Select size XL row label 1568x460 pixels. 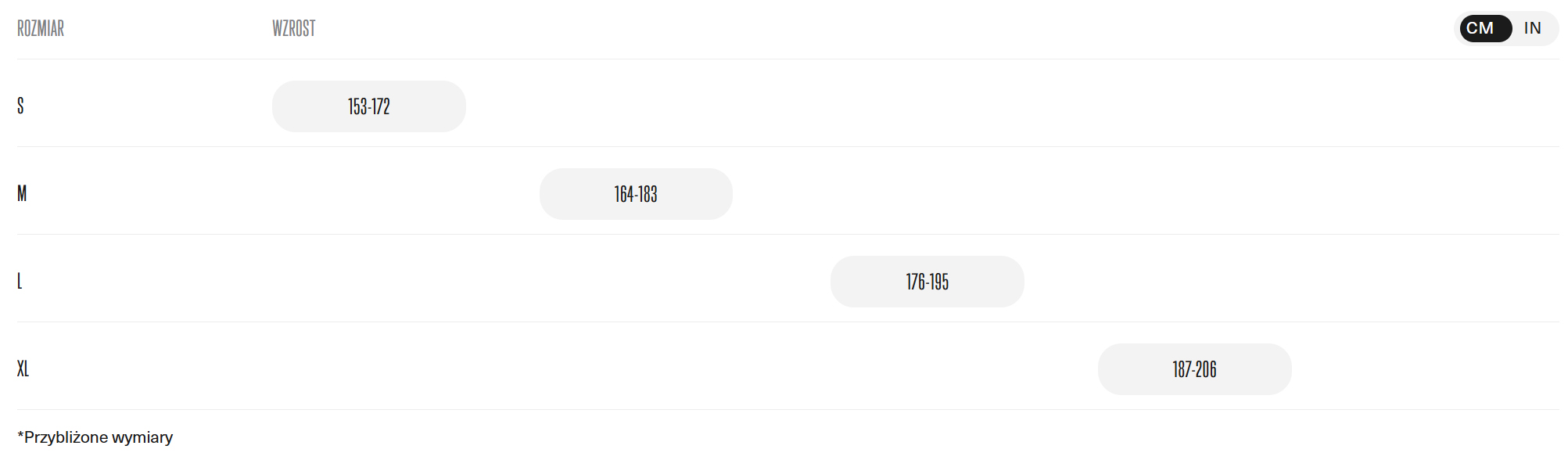(x=23, y=368)
